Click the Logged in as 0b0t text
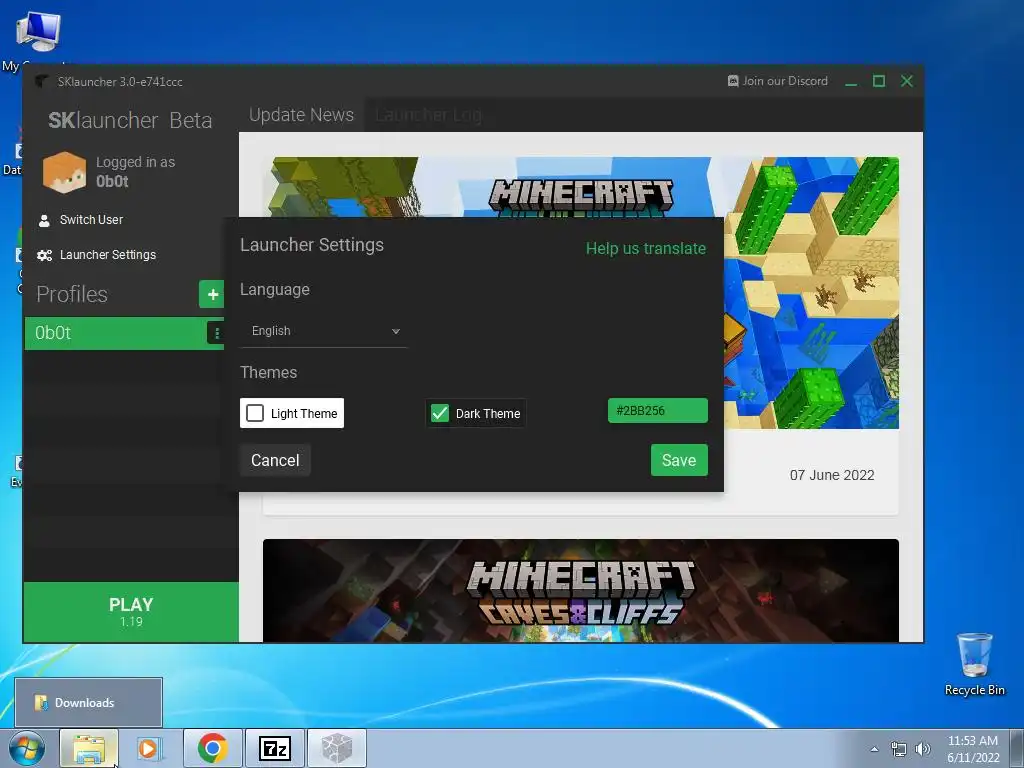Screen dimensions: 1024x768 click(135, 172)
